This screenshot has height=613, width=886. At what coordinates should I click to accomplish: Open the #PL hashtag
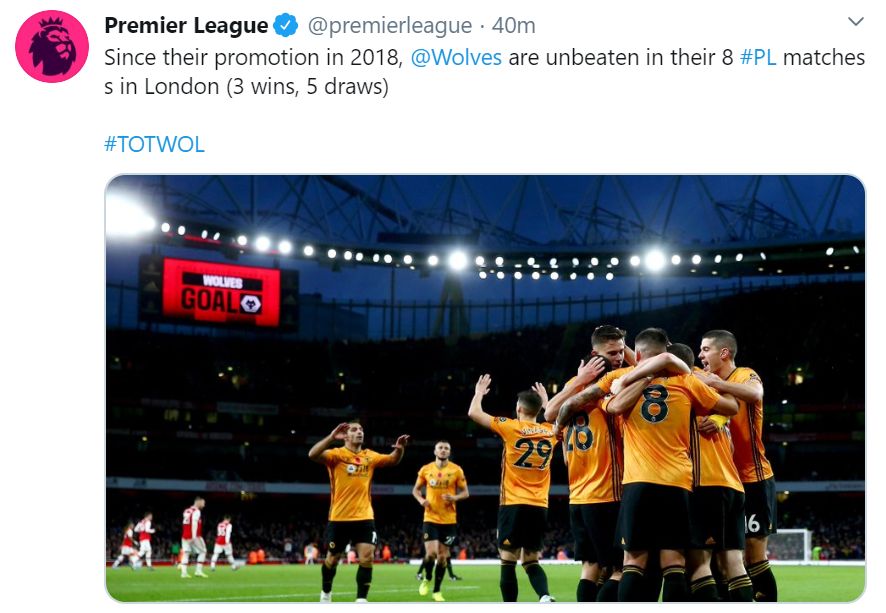pyautogui.click(x=758, y=57)
